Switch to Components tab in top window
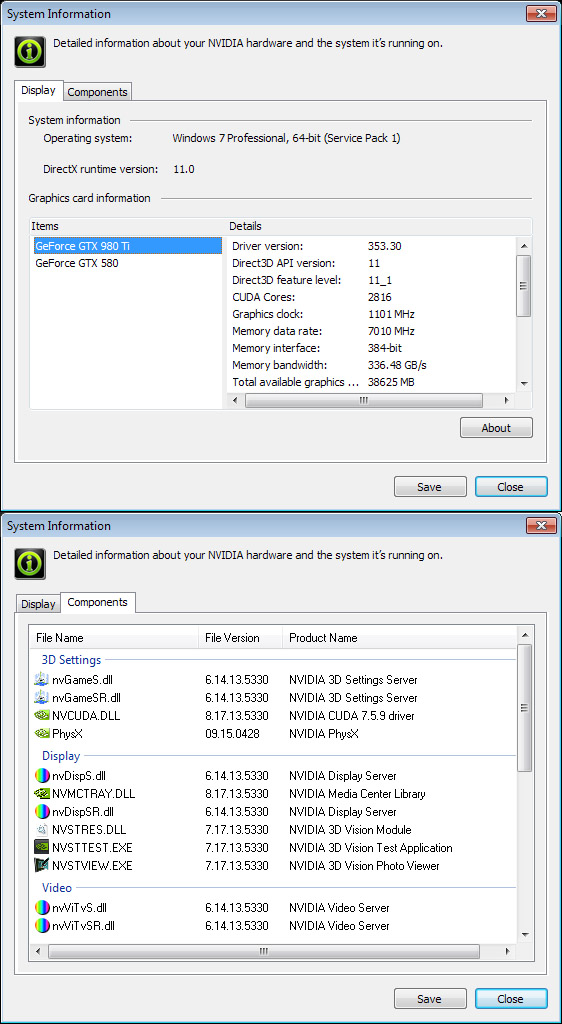The width and height of the screenshot is (562, 1024). coord(98,92)
